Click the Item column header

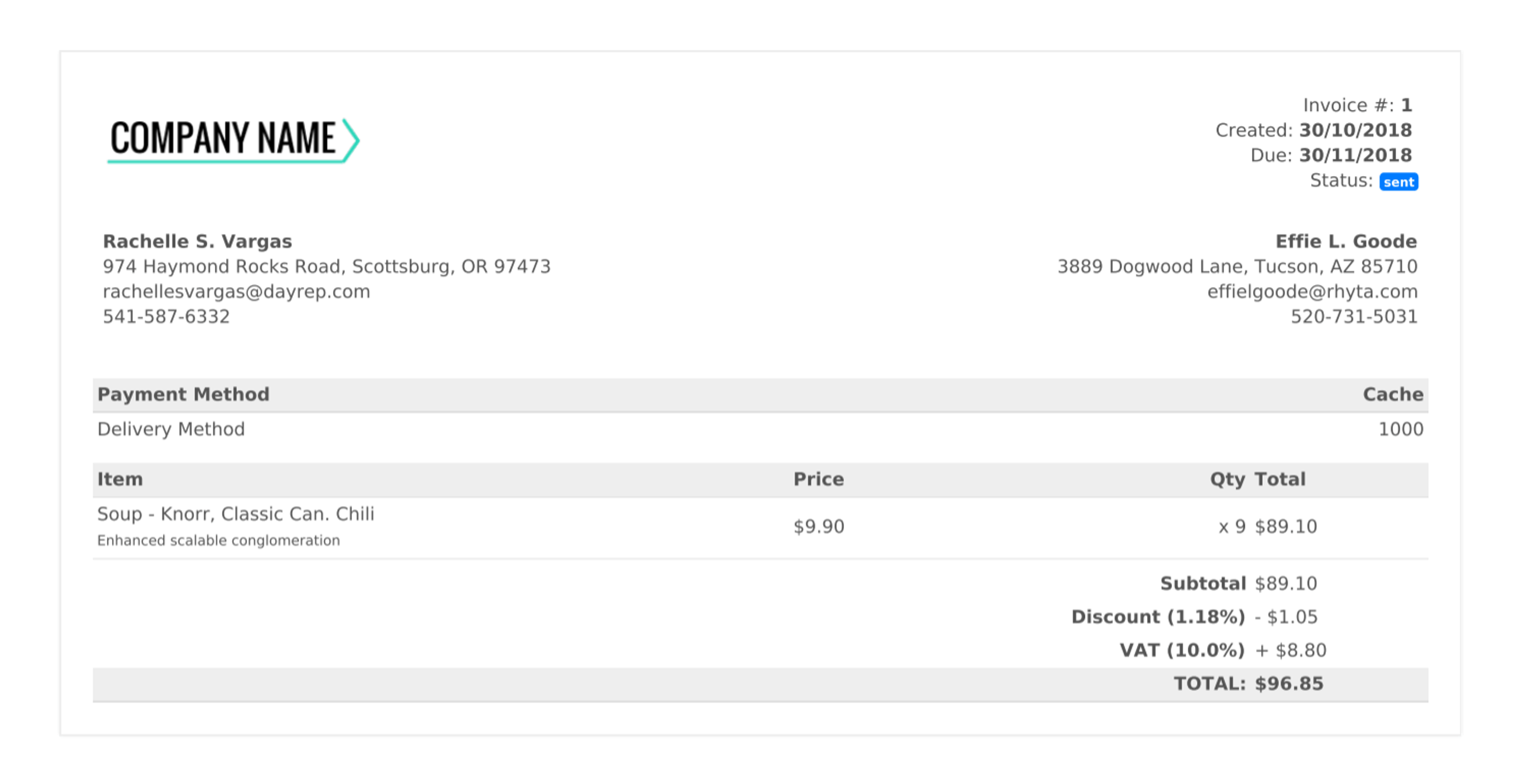click(x=120, y=480)
